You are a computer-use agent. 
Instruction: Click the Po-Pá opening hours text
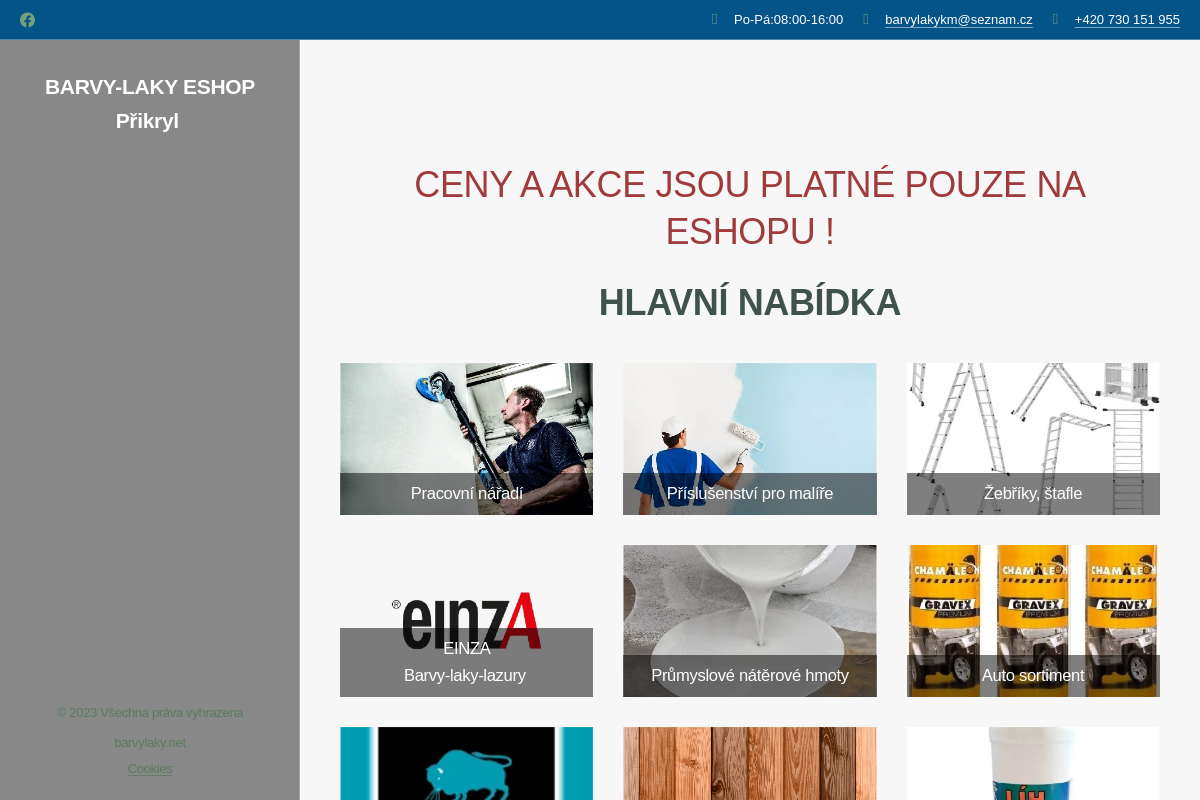(x=789, y=19)
